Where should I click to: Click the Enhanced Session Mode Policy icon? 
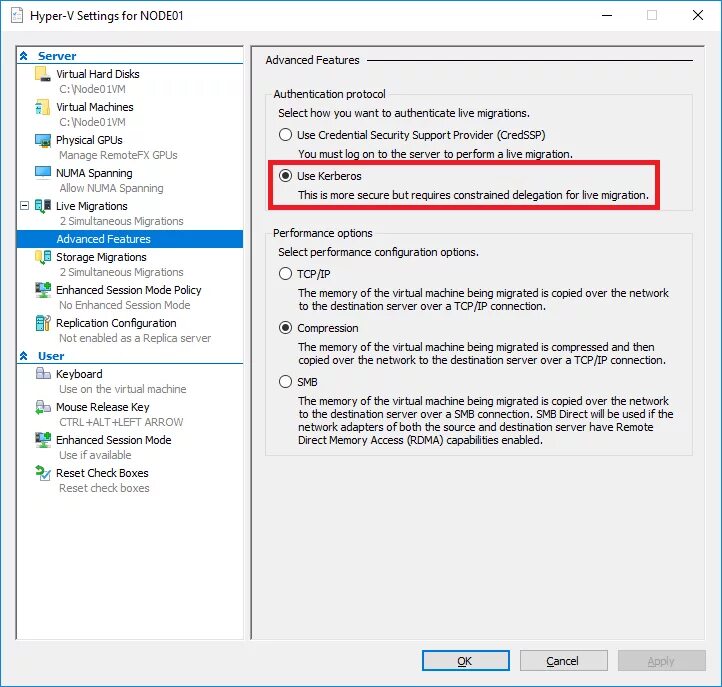(43, 290)
